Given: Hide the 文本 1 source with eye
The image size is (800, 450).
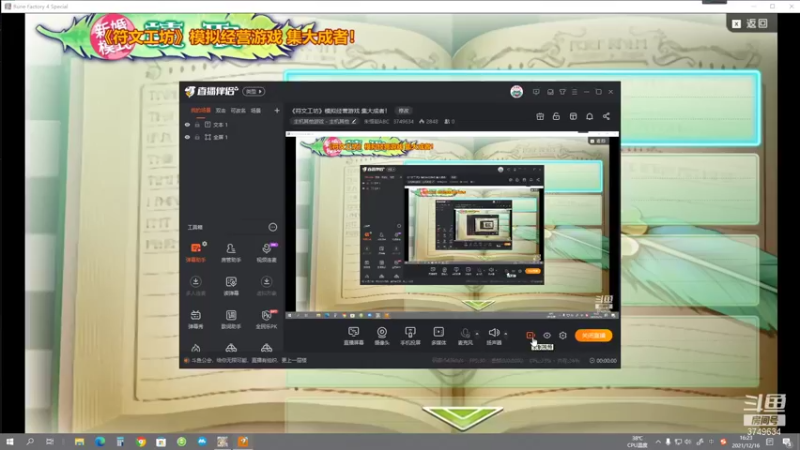Looking at the screenshot, I should pos(187,124).
